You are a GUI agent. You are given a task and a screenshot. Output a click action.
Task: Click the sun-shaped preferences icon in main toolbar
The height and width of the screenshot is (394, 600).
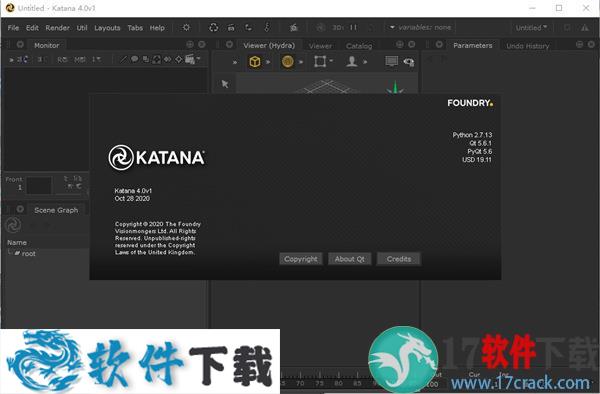(x=186, y=28)
